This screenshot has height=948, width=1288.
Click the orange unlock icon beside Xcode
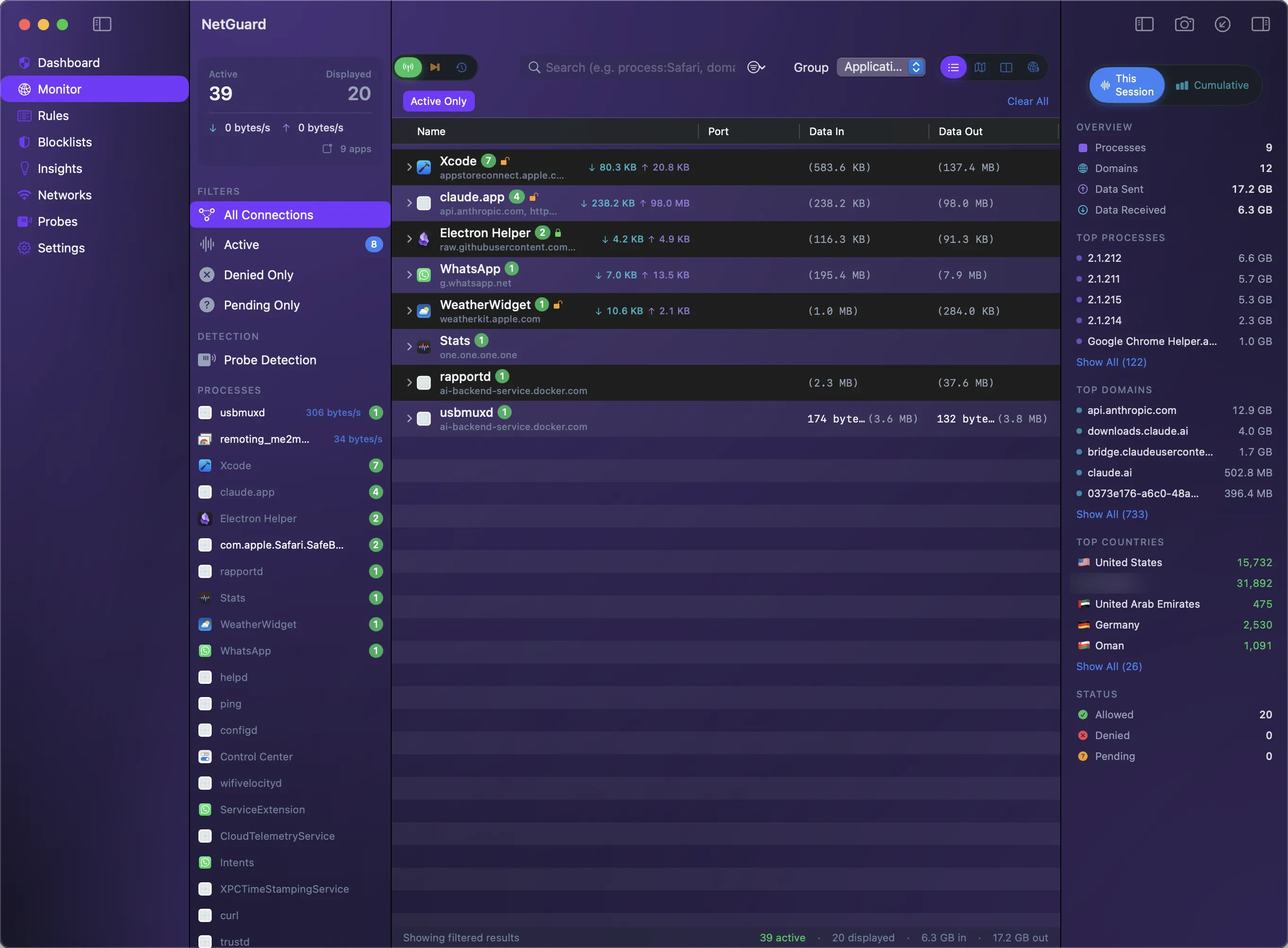point(505,161)
